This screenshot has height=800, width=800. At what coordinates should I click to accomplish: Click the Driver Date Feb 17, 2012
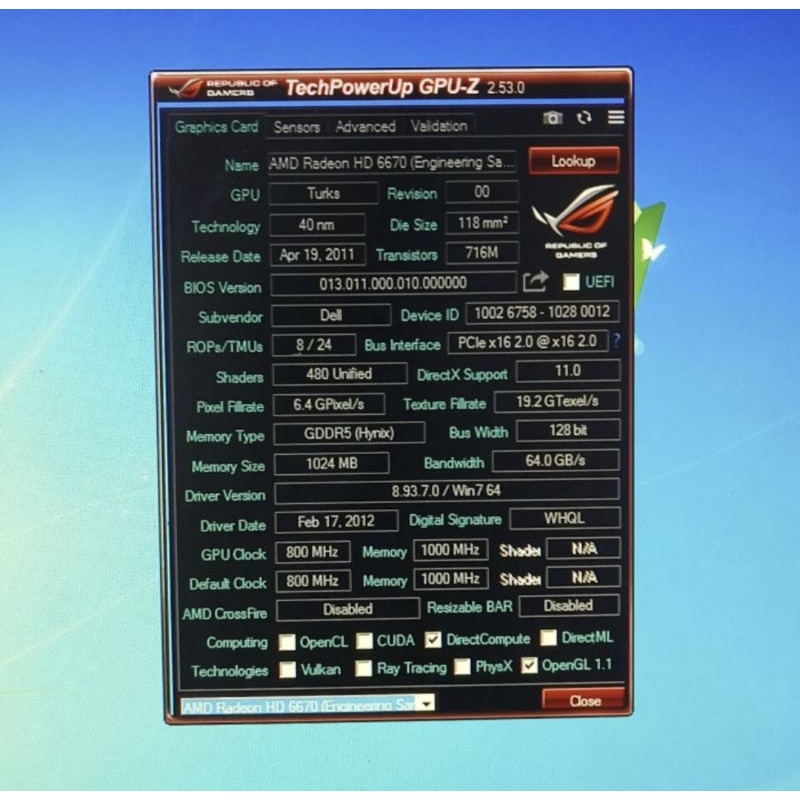336,521
